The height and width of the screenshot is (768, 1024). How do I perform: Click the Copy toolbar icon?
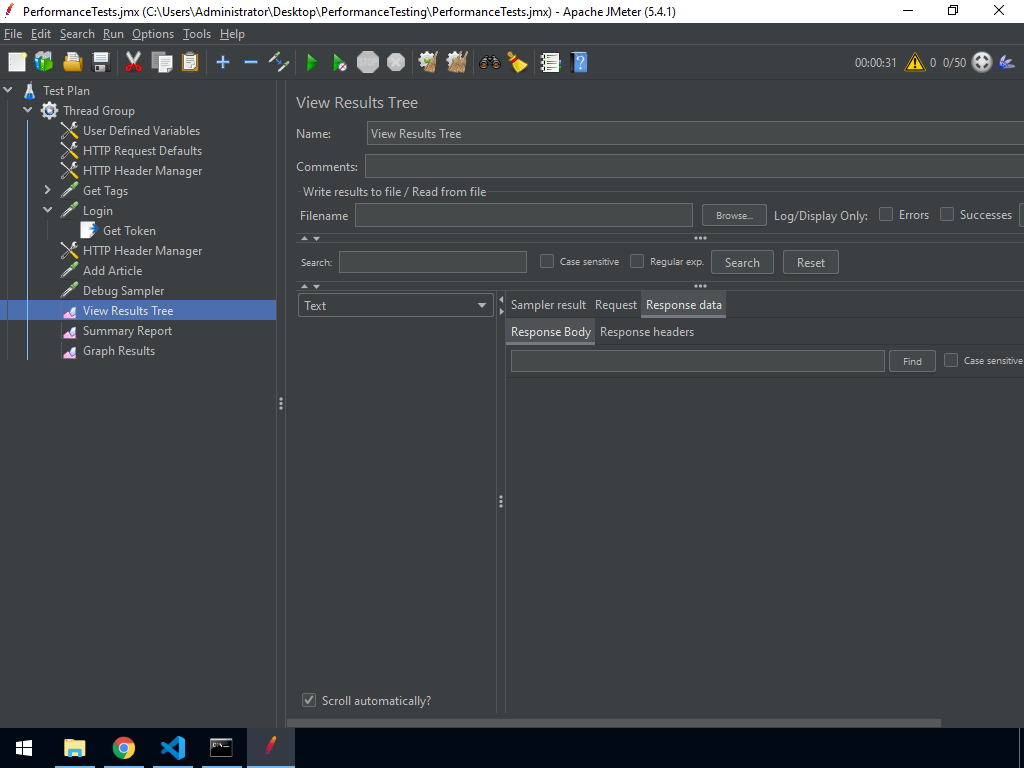point(161,62)
